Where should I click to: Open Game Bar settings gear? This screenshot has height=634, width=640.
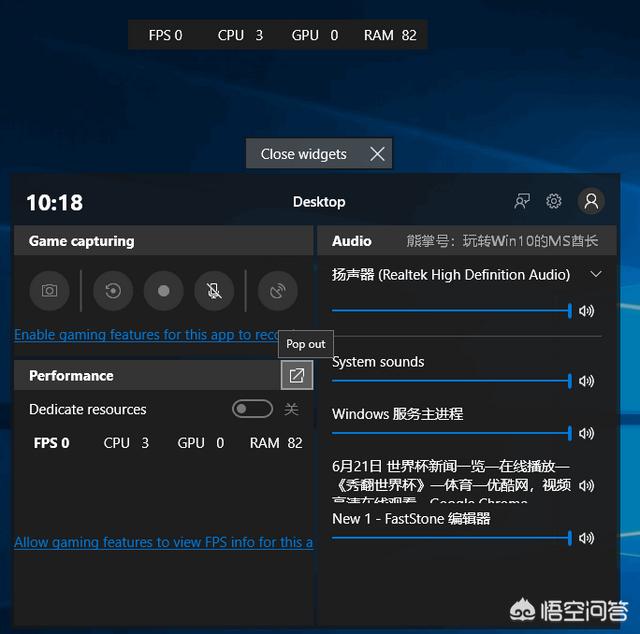554,201
